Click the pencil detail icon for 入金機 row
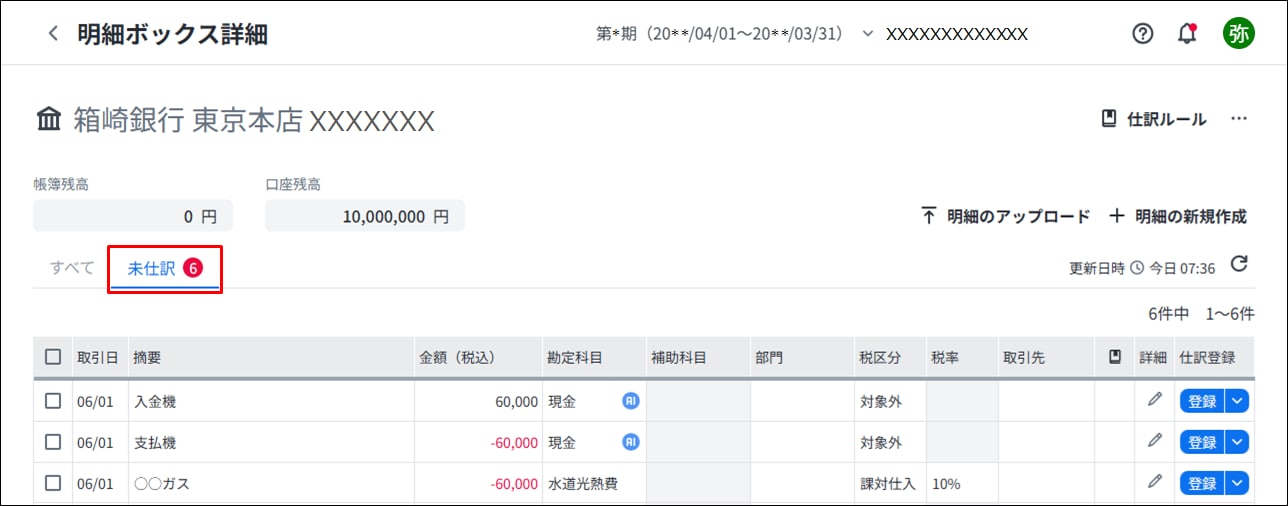 click(1155, 400)
